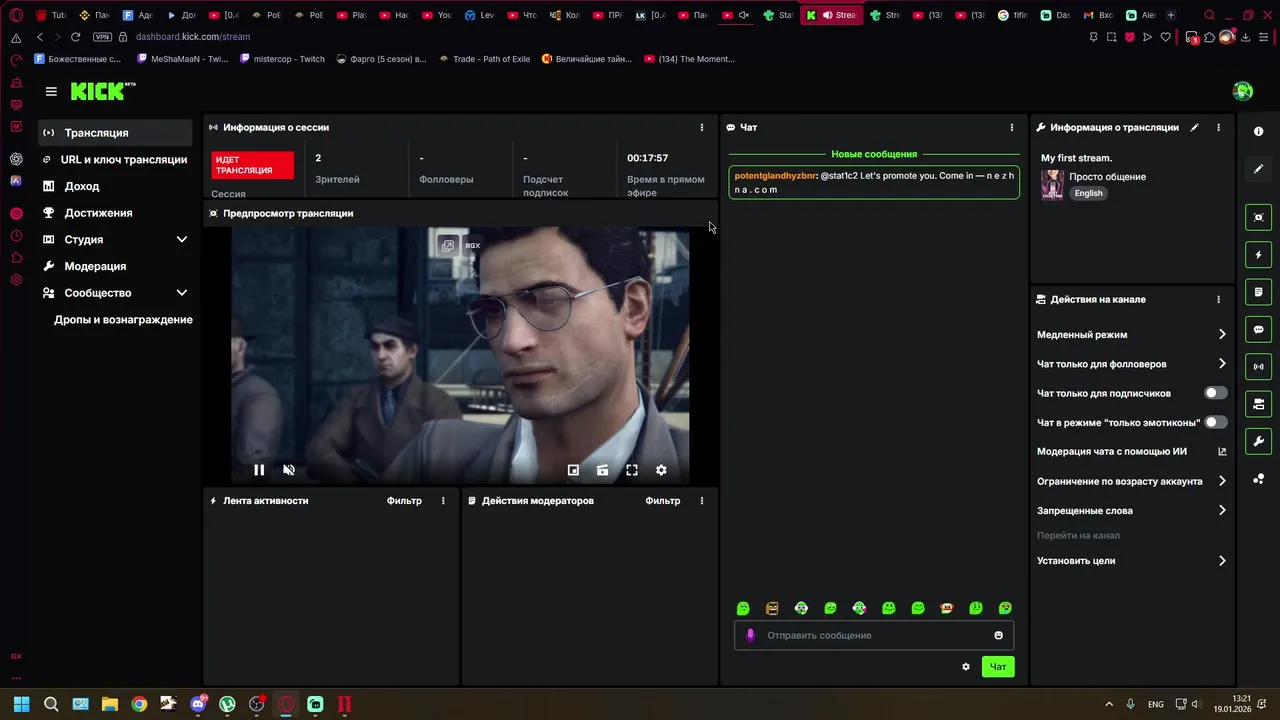Click the Новые сообщения chat banner
1280x720 pixels.
(x=874, y=155)
